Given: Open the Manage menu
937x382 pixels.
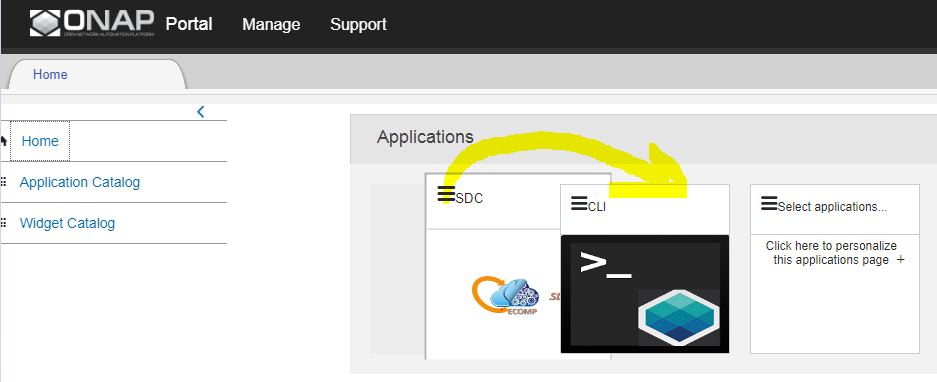Looking at the screenshot, I should tap(271, 25).
